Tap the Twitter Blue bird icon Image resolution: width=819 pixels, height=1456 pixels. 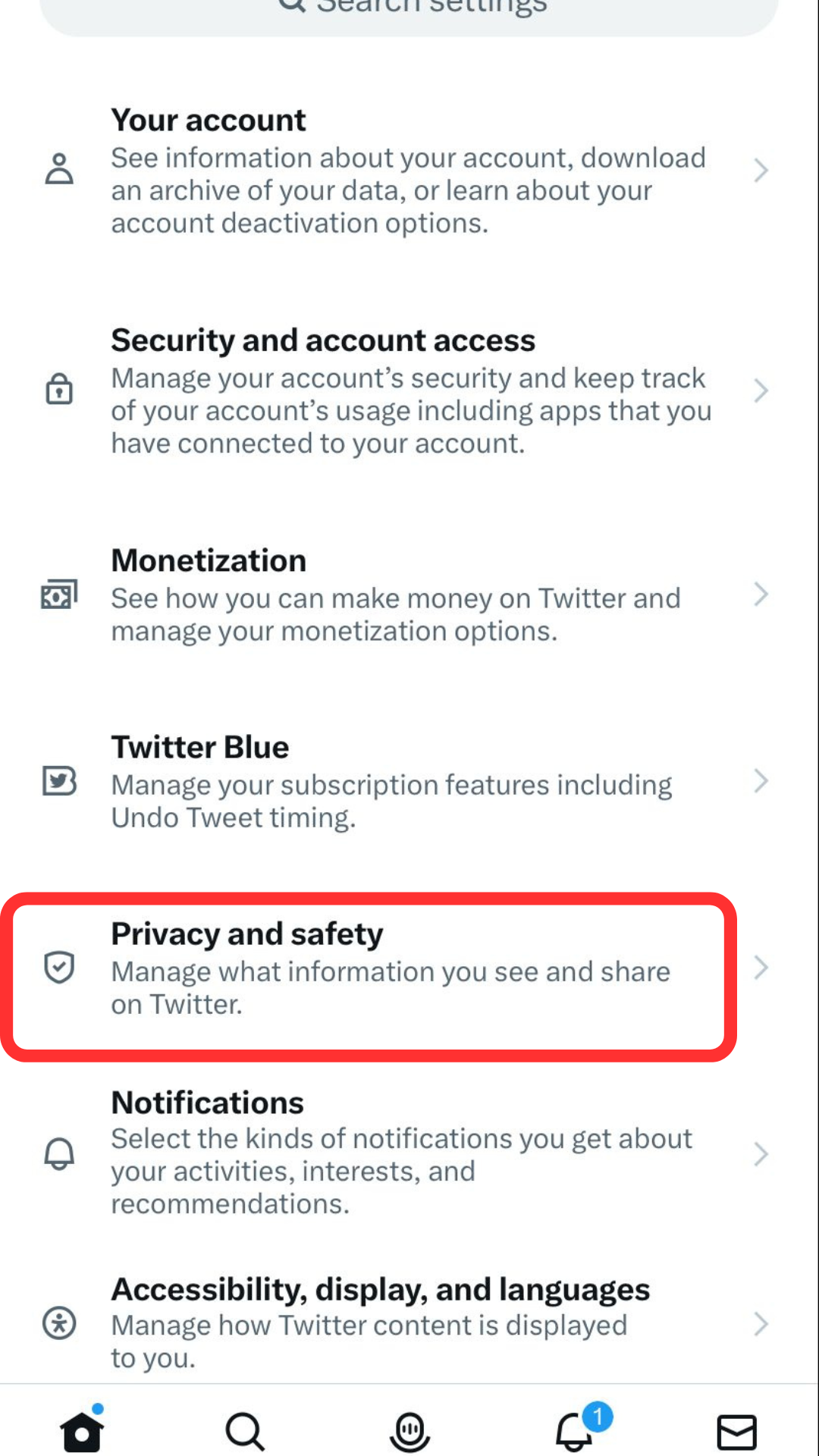pyautogui.click(x=59, y=781)
